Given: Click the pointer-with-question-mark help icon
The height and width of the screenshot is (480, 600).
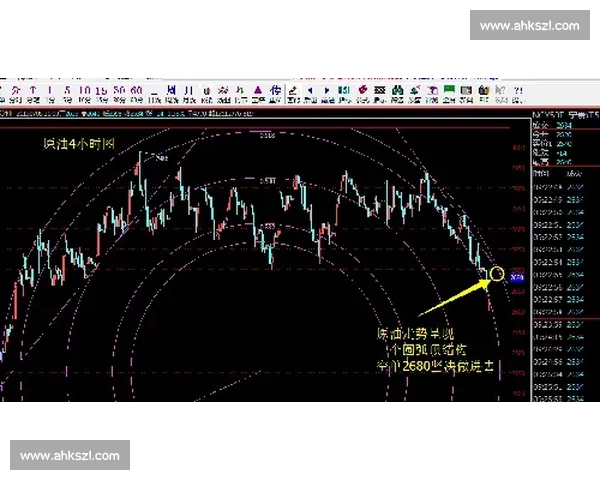Looking at the screenshot, I should pos(501,94).
